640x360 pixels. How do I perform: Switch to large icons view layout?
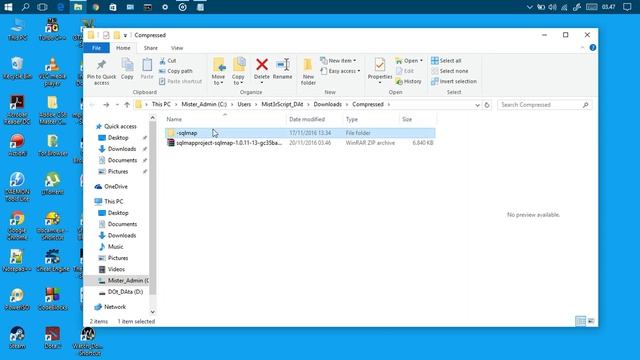(x=591, y=321)
